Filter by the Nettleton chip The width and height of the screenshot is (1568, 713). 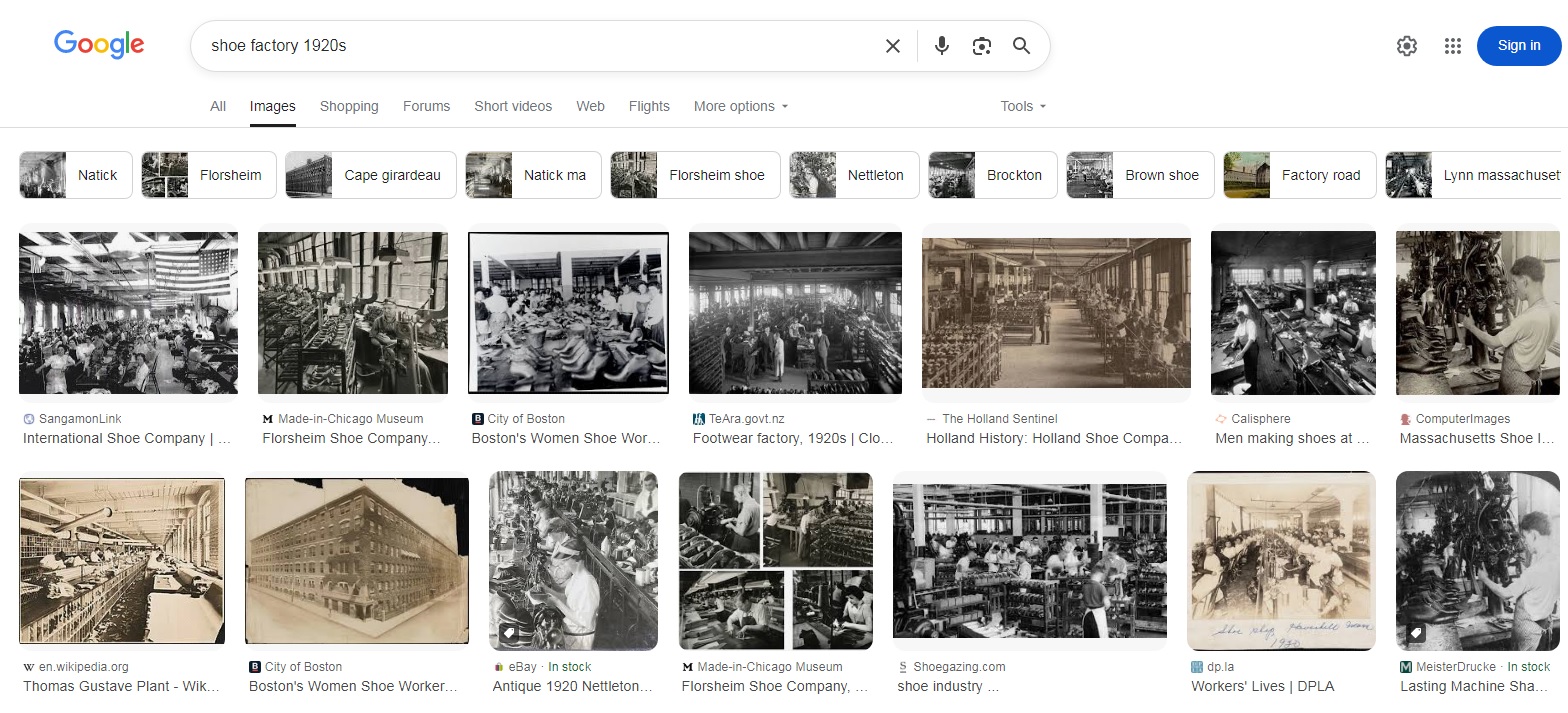[854, 175]
